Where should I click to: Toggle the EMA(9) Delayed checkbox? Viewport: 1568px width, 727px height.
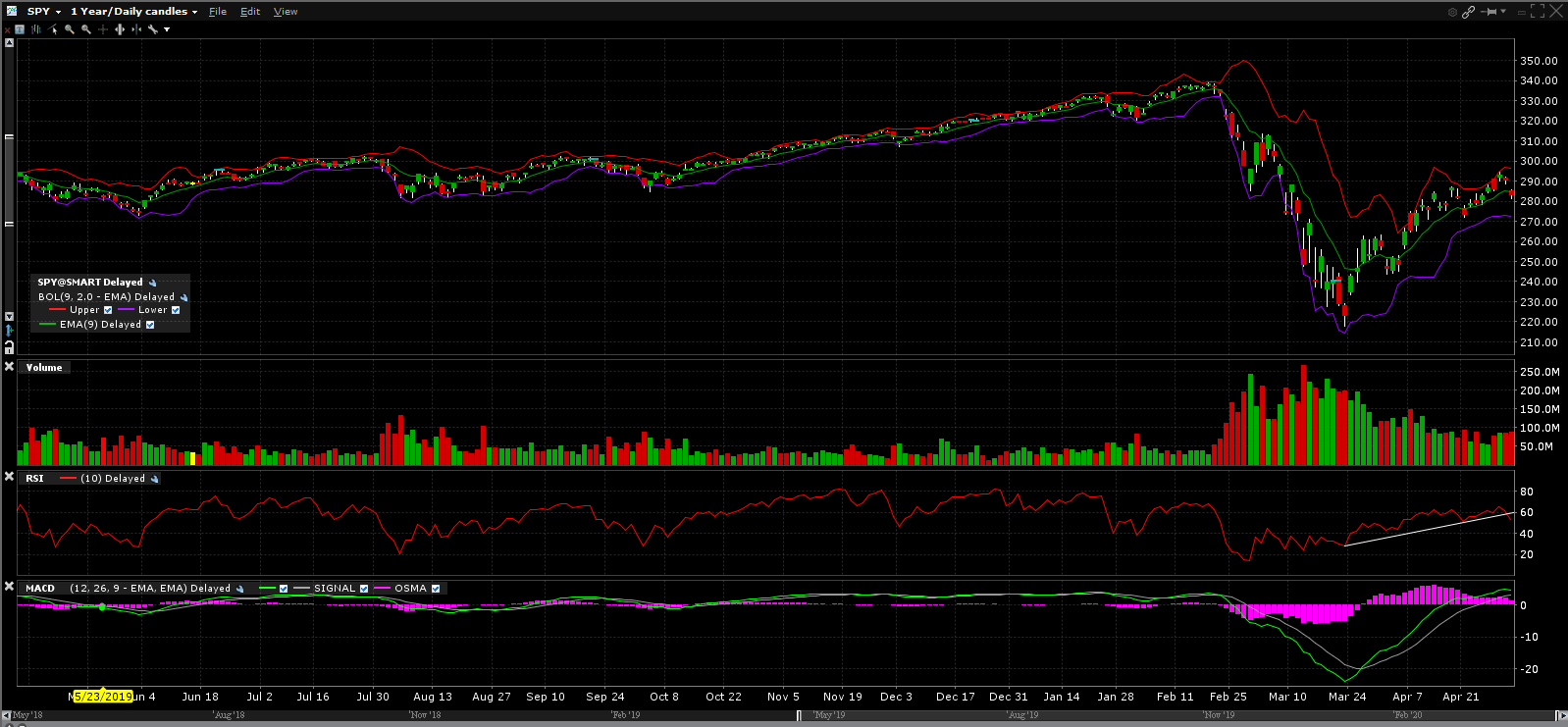point(150,325)
